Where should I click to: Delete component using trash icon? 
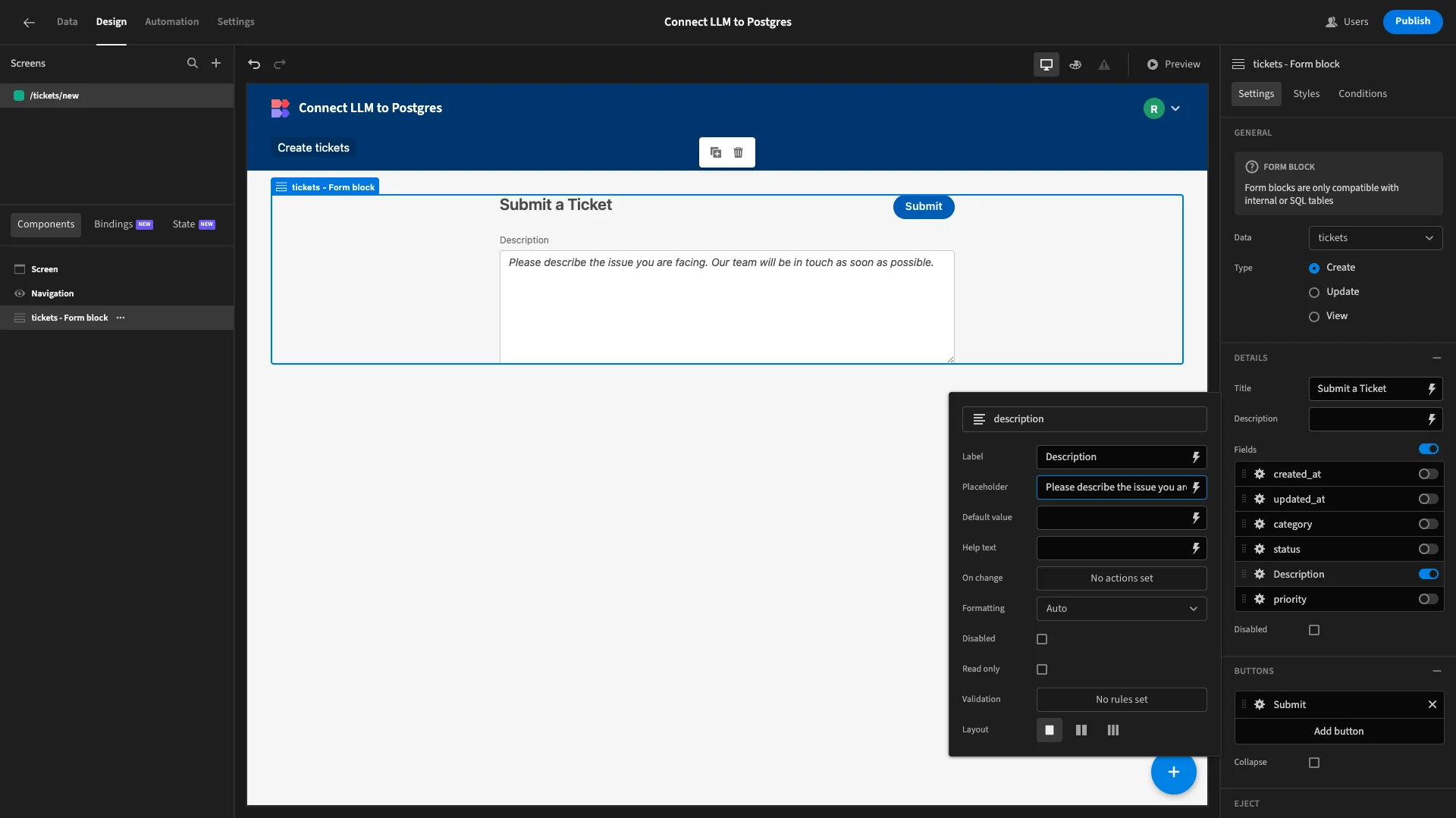(x=738, y=152)
